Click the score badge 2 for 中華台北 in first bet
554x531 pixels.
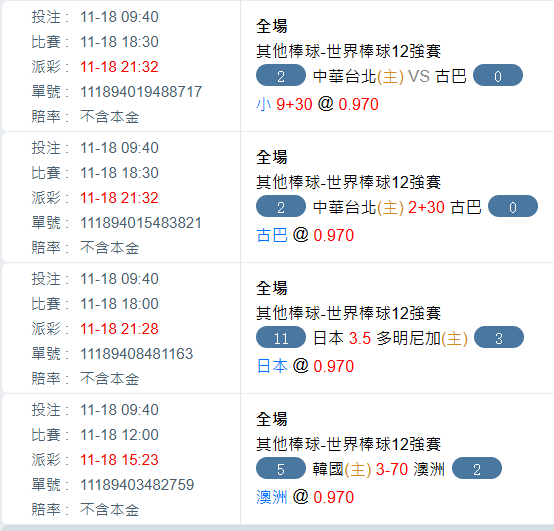pyautogui.click(x=281, y=75)
